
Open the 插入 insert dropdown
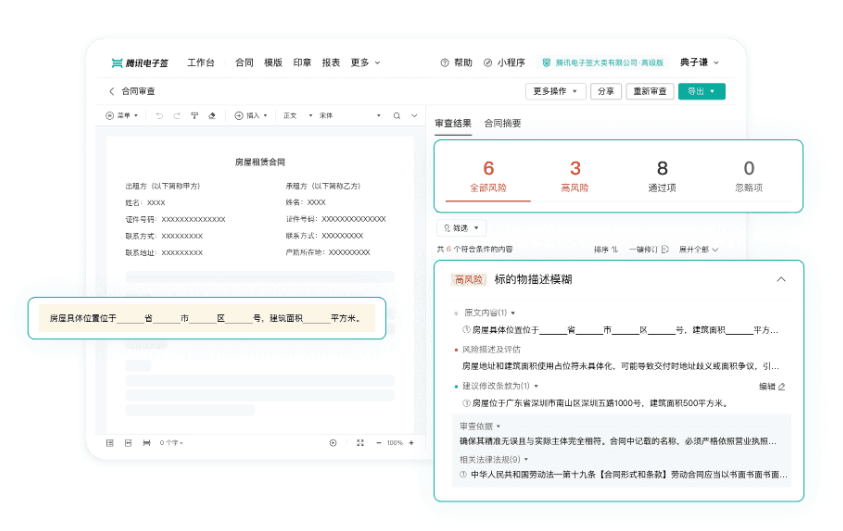point(251,116)
